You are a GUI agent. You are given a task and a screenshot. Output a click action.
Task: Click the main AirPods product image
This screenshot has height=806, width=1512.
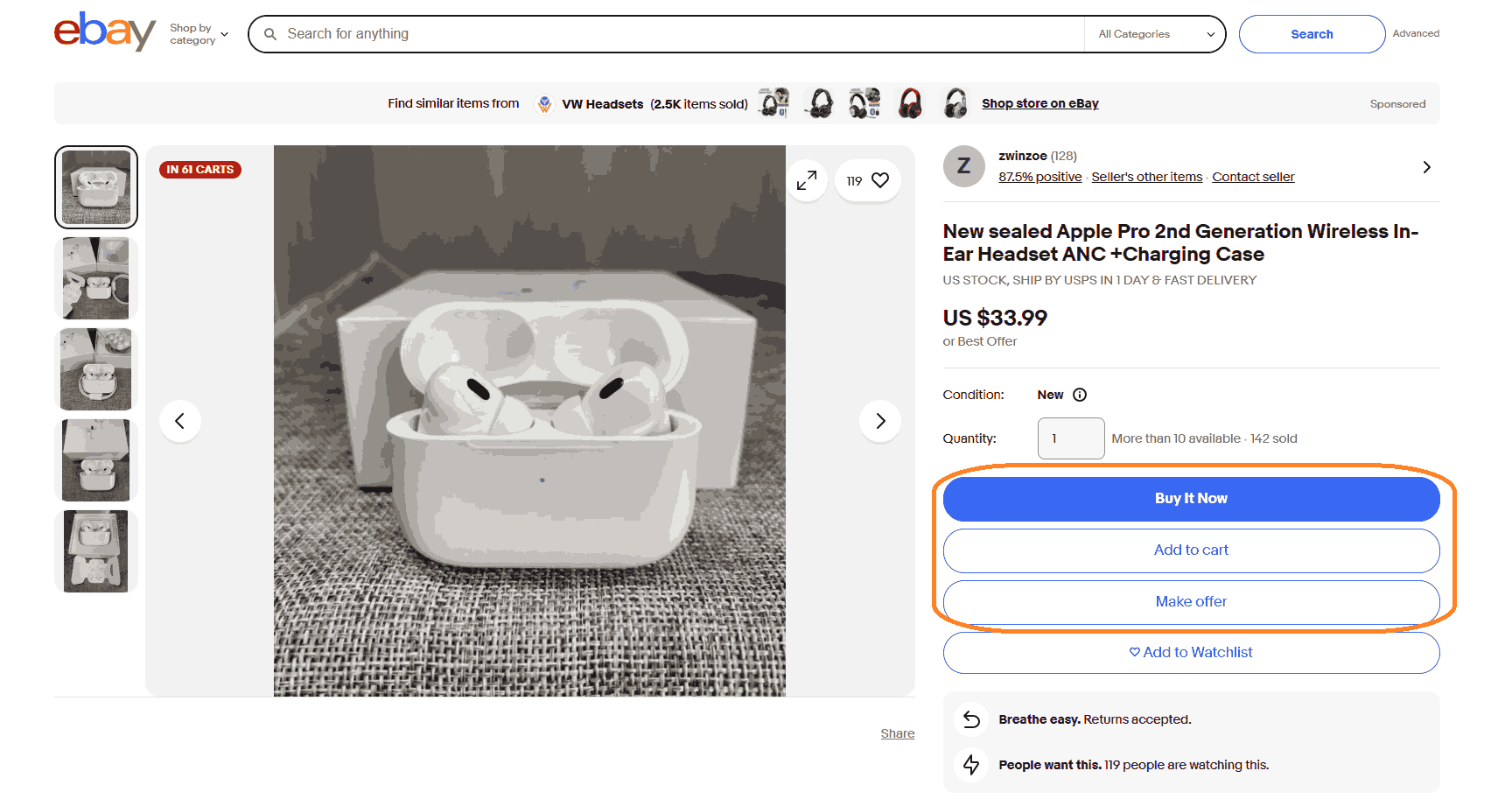pyautogui.click(x=529, y=421)
